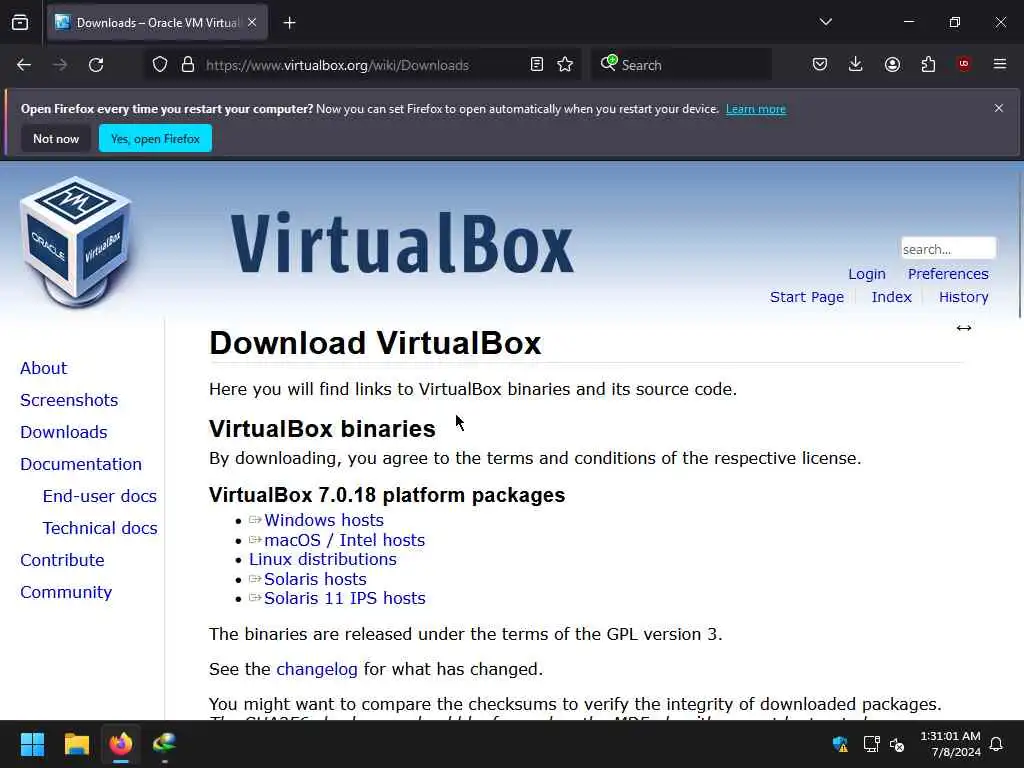Open Community in sidebar
This screenshot has width=1024, height=768.
pos(66,592)
